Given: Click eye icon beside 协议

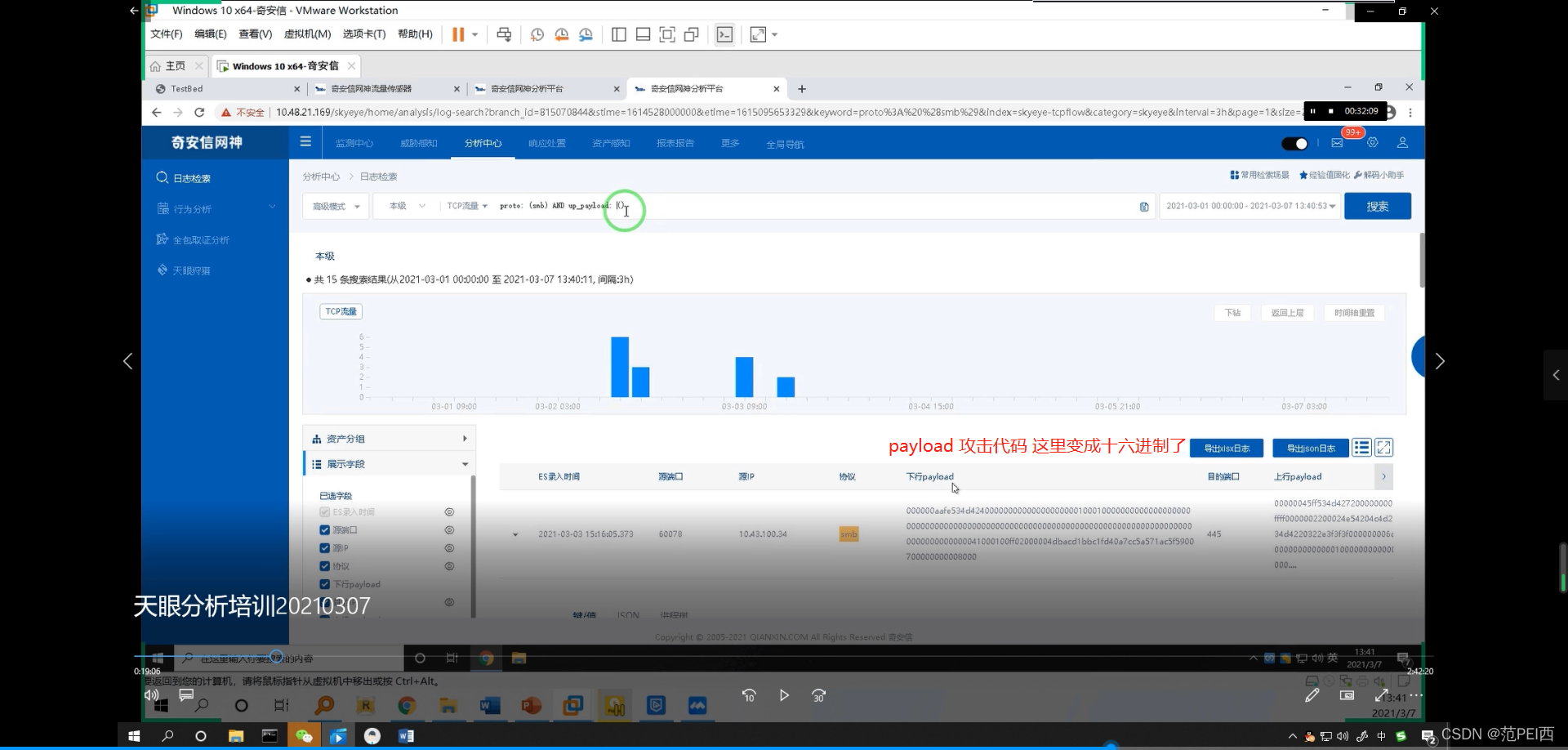Looking at the screenshot, I should 449,566.
